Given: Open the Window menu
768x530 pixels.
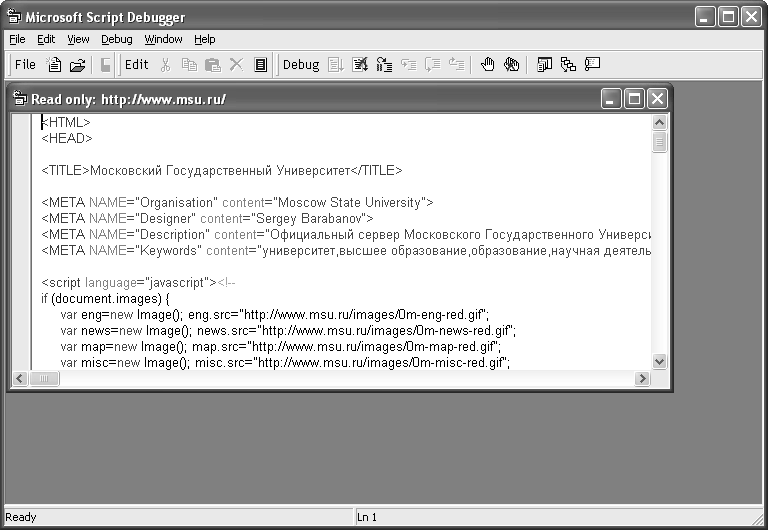Looking at the screenshot, I should [163, 39].
